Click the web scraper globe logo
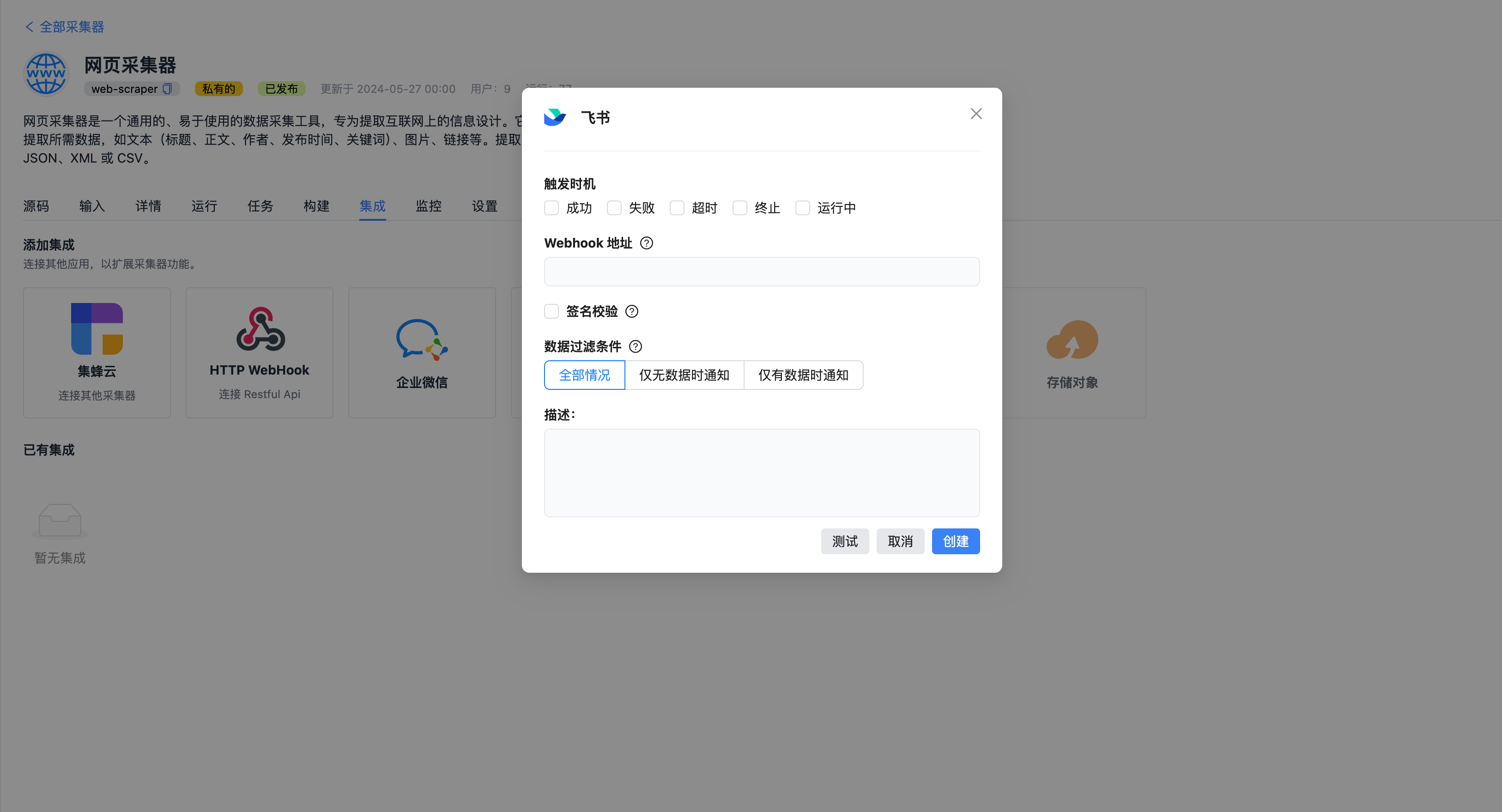Image resolution: width=1502 pixels, height=812 pixels. pyautogui.click(x=46, y=73)
